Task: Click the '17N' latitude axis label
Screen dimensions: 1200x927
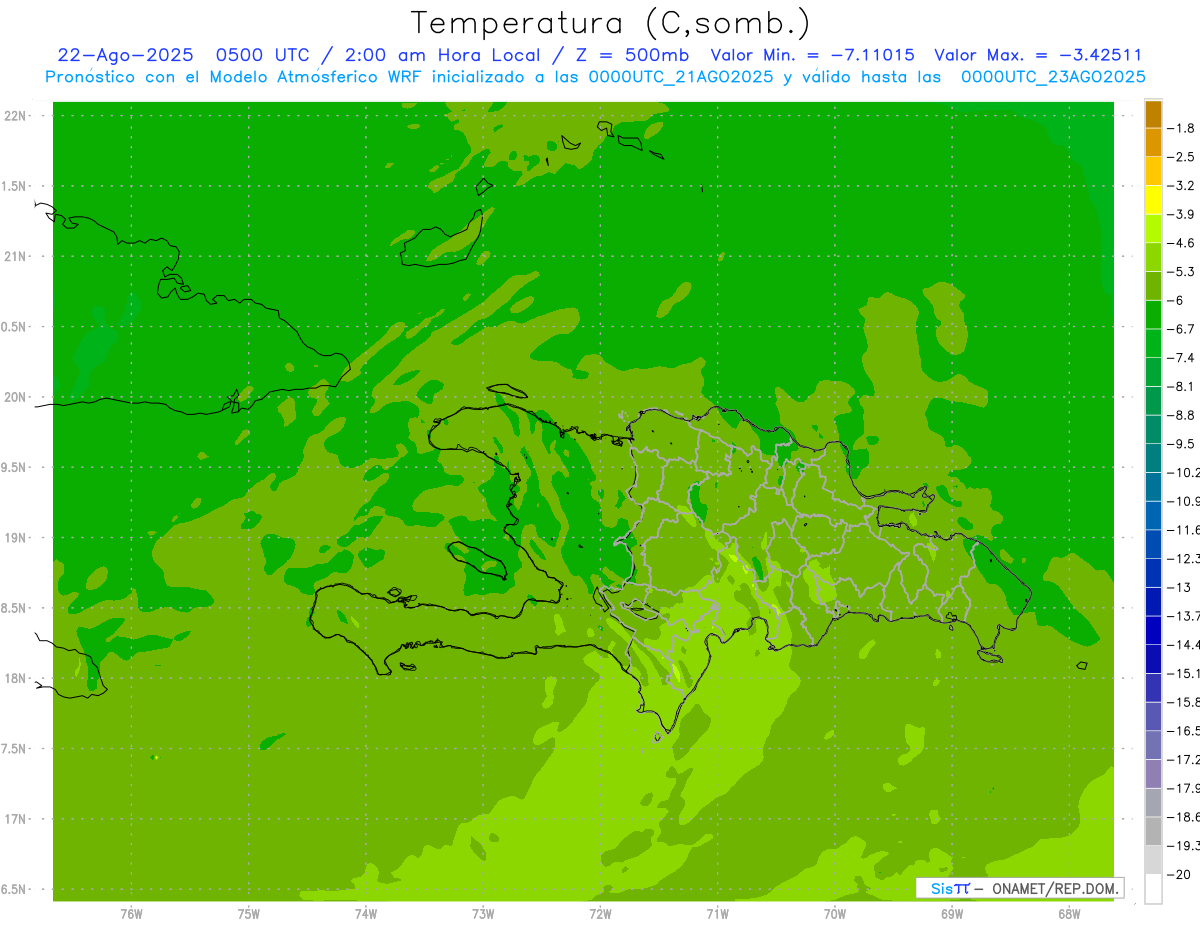Action: point(15,819)
